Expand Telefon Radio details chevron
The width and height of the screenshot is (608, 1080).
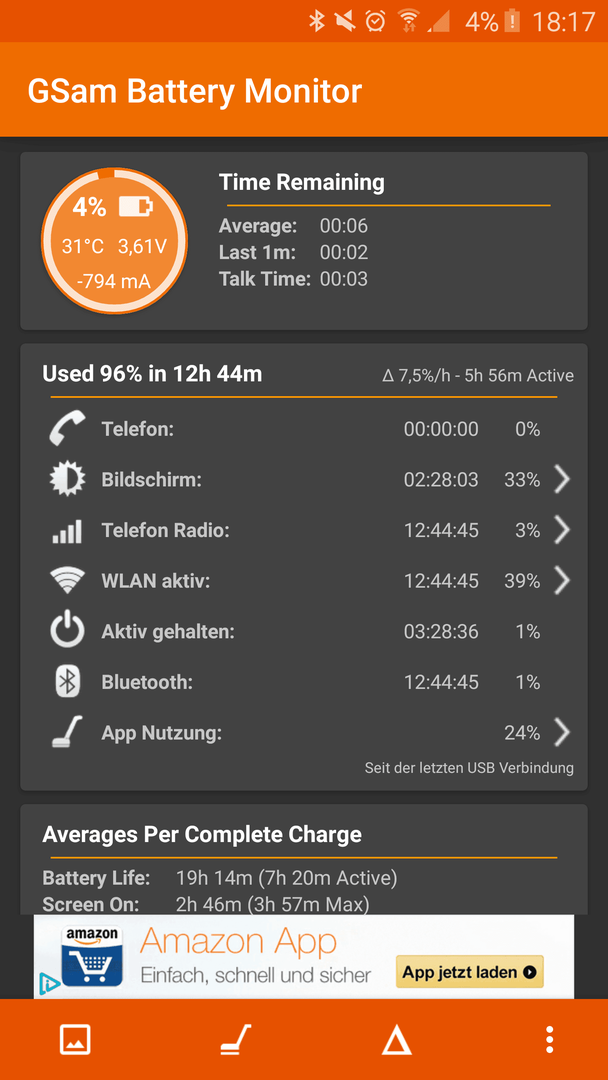coord(562,530)
